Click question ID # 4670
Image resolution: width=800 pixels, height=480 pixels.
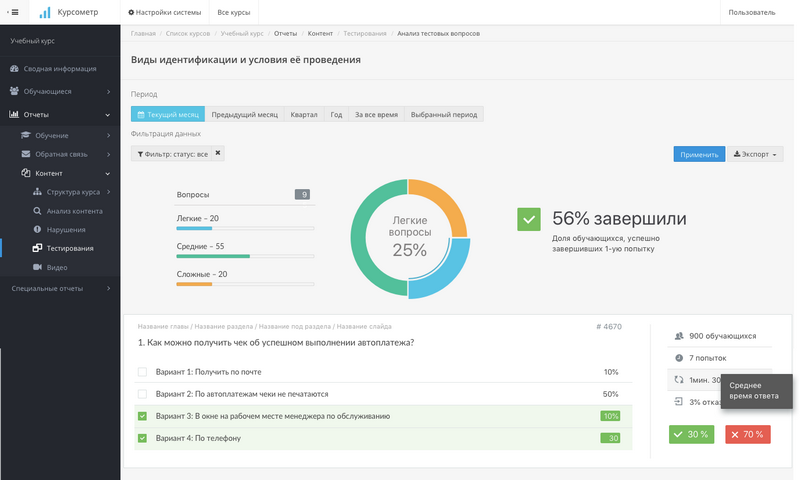(609, 326)
